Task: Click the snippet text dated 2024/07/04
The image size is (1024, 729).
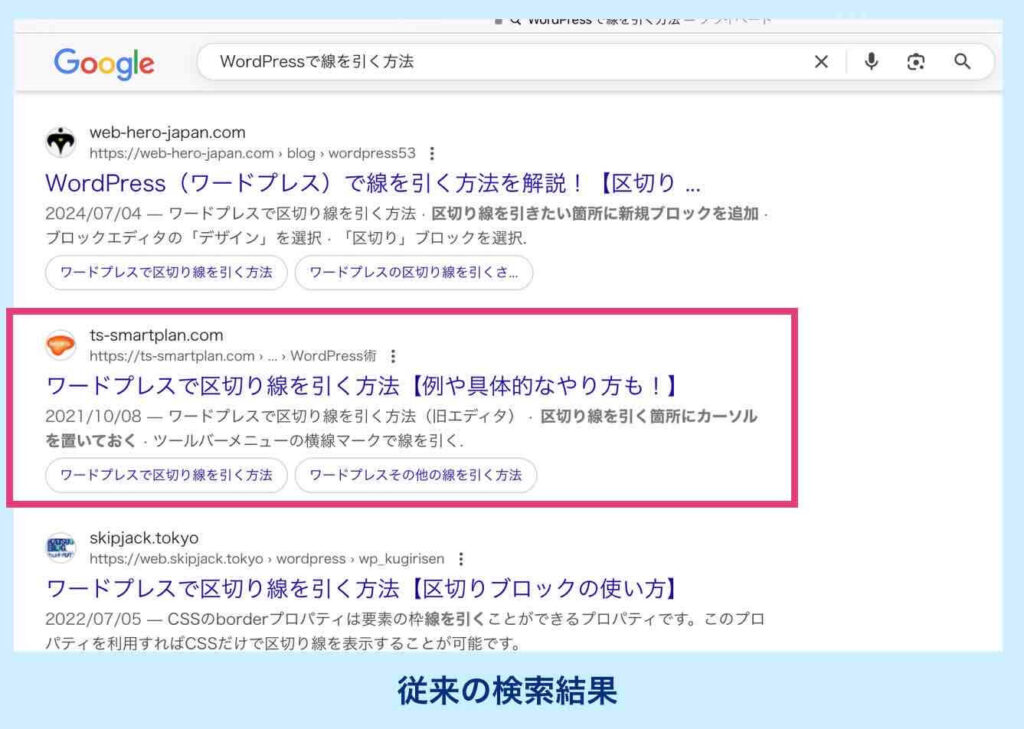Action: pyautogui.click(x=408, y=225)
